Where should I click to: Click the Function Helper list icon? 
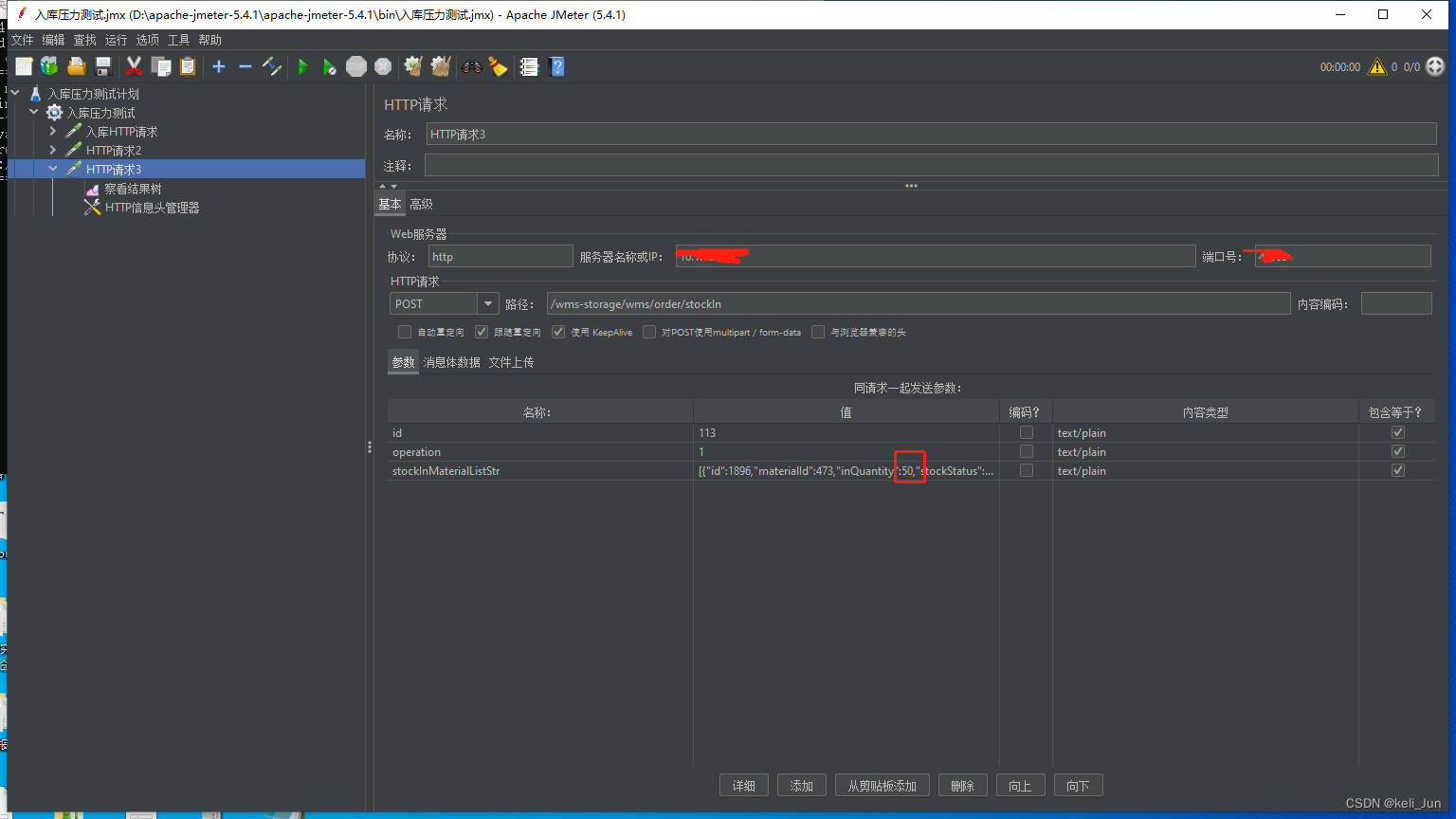pyautogui.click(x=529, y=66)
